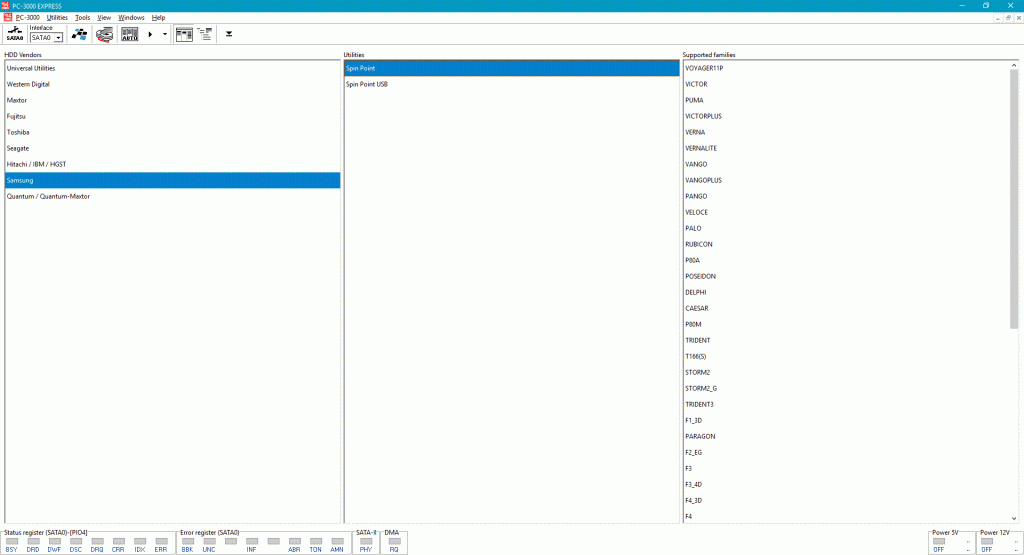Viewport: 1024px width, 555px height.
Task: Expand the toolbar overflow down-arrow
Action: click(x=229, y=34)
